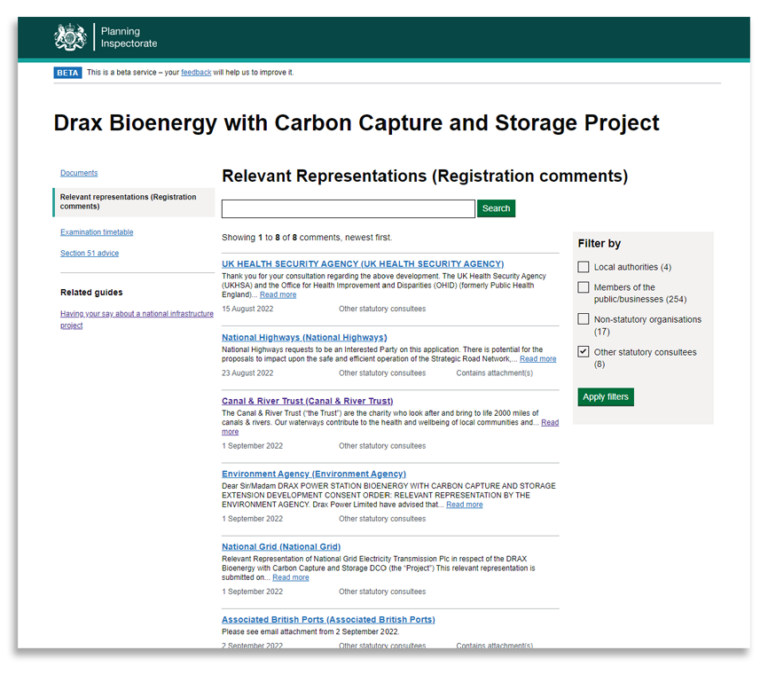This screenshot has height=674, width=768.
Task: Click the '23 August 2022' date text
Action: [247, 373]
